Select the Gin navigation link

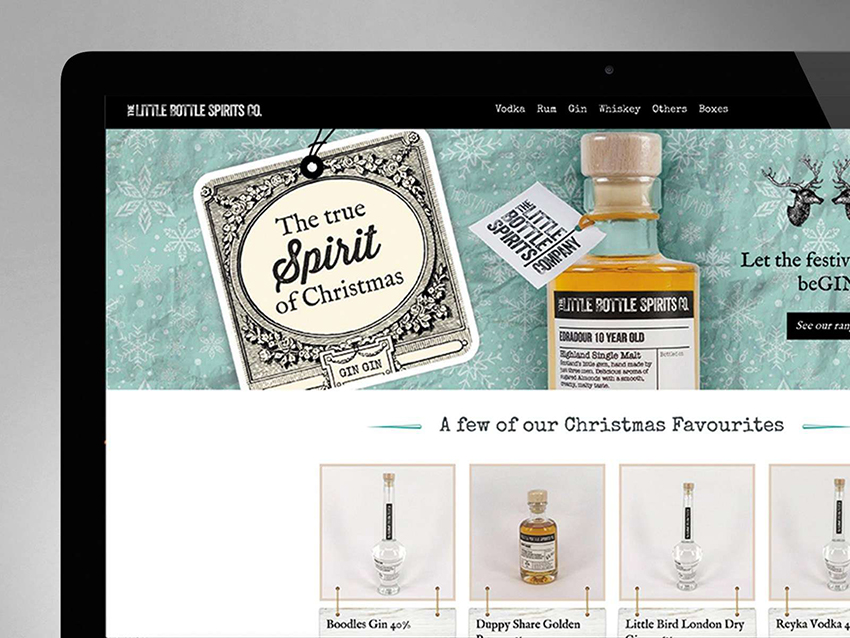pyautogui.click(x=577, y=109)
